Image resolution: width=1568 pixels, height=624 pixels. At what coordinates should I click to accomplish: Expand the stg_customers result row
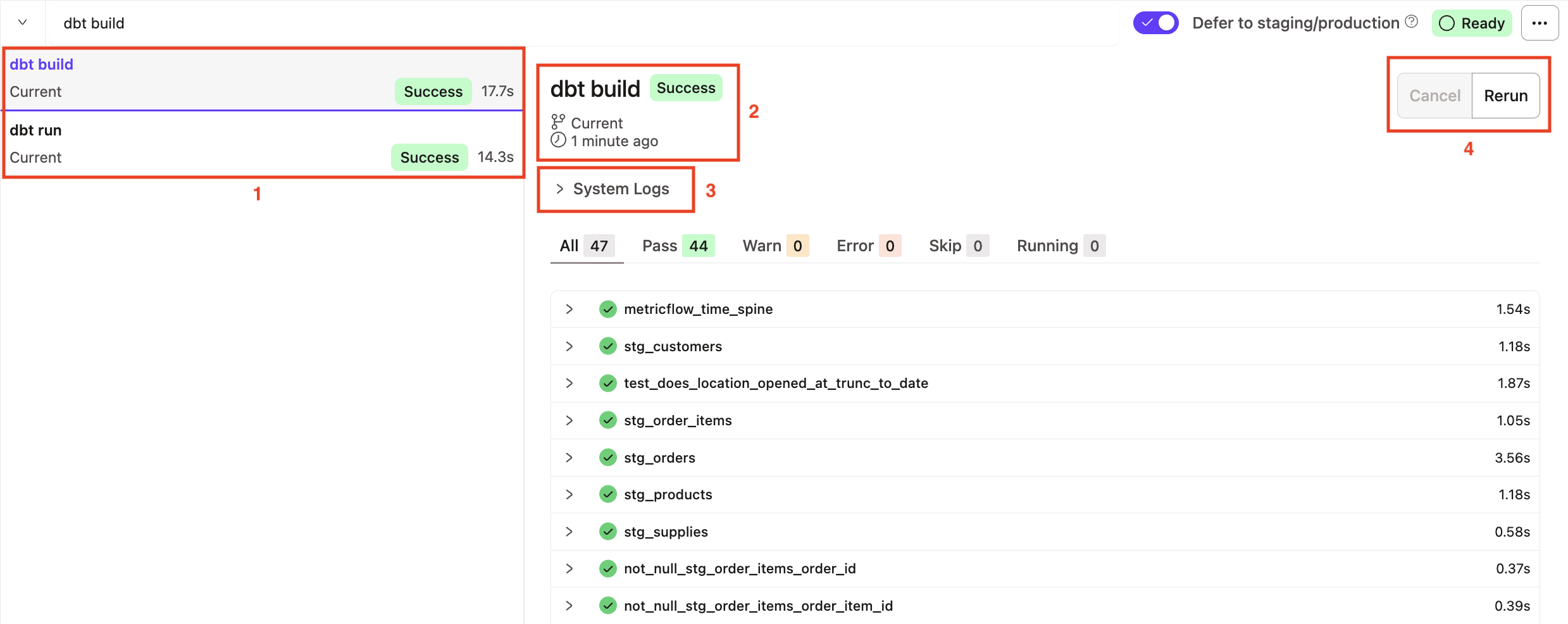pos(569,346)
